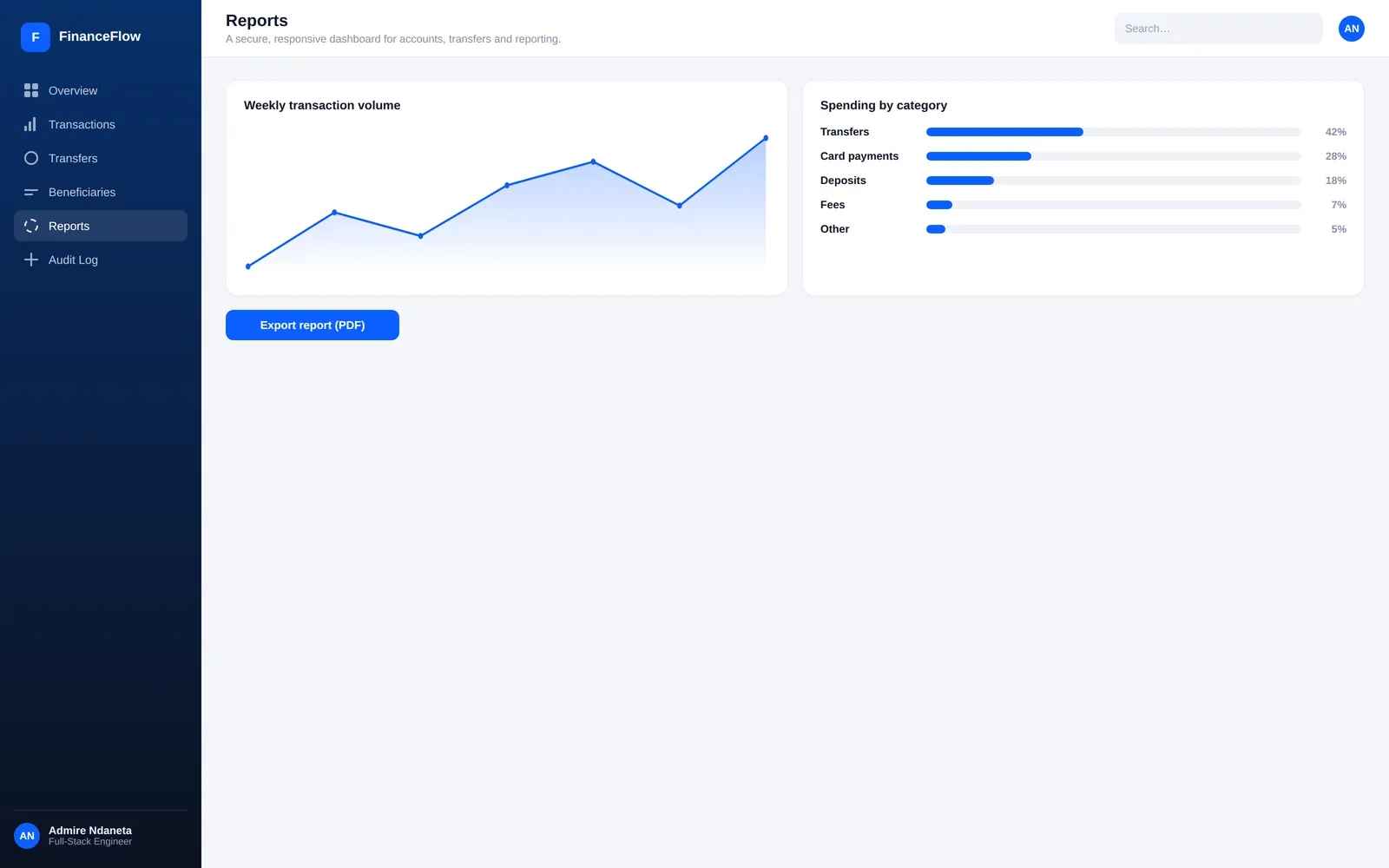This screenshot has height=868, width=1389.
Task: Open the Audit Log page
Action: coord(101,260)
